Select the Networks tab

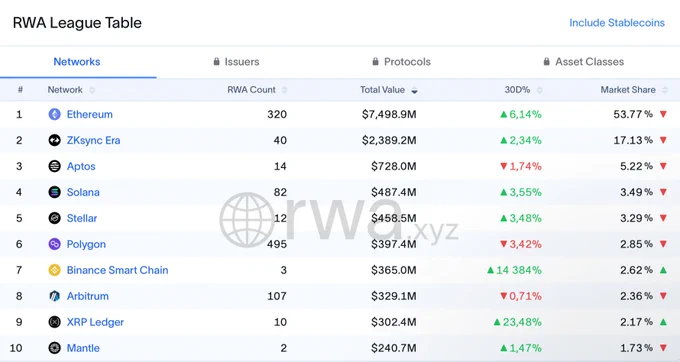(77, 62)
